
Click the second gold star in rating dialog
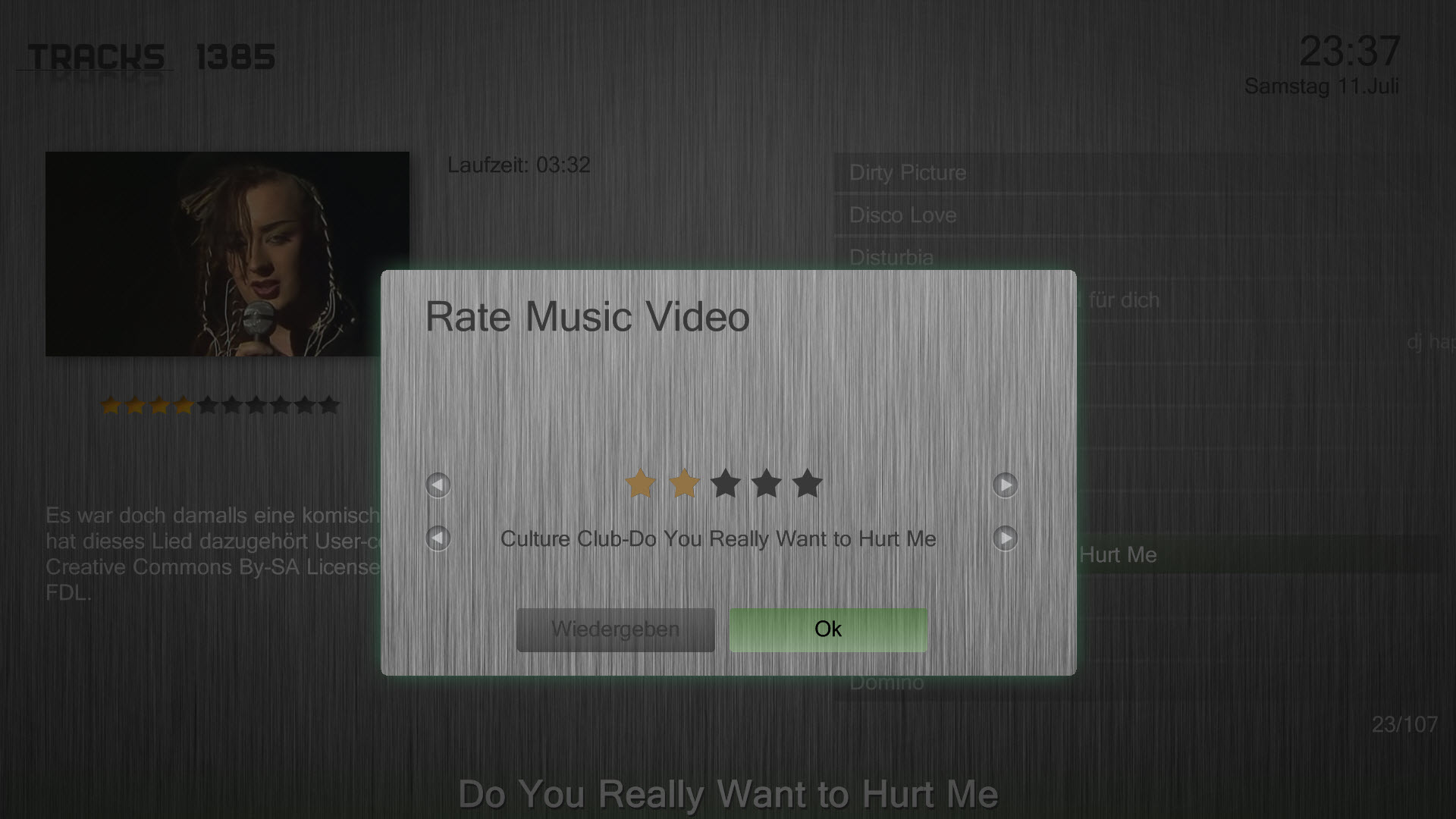tap(684, 483)
